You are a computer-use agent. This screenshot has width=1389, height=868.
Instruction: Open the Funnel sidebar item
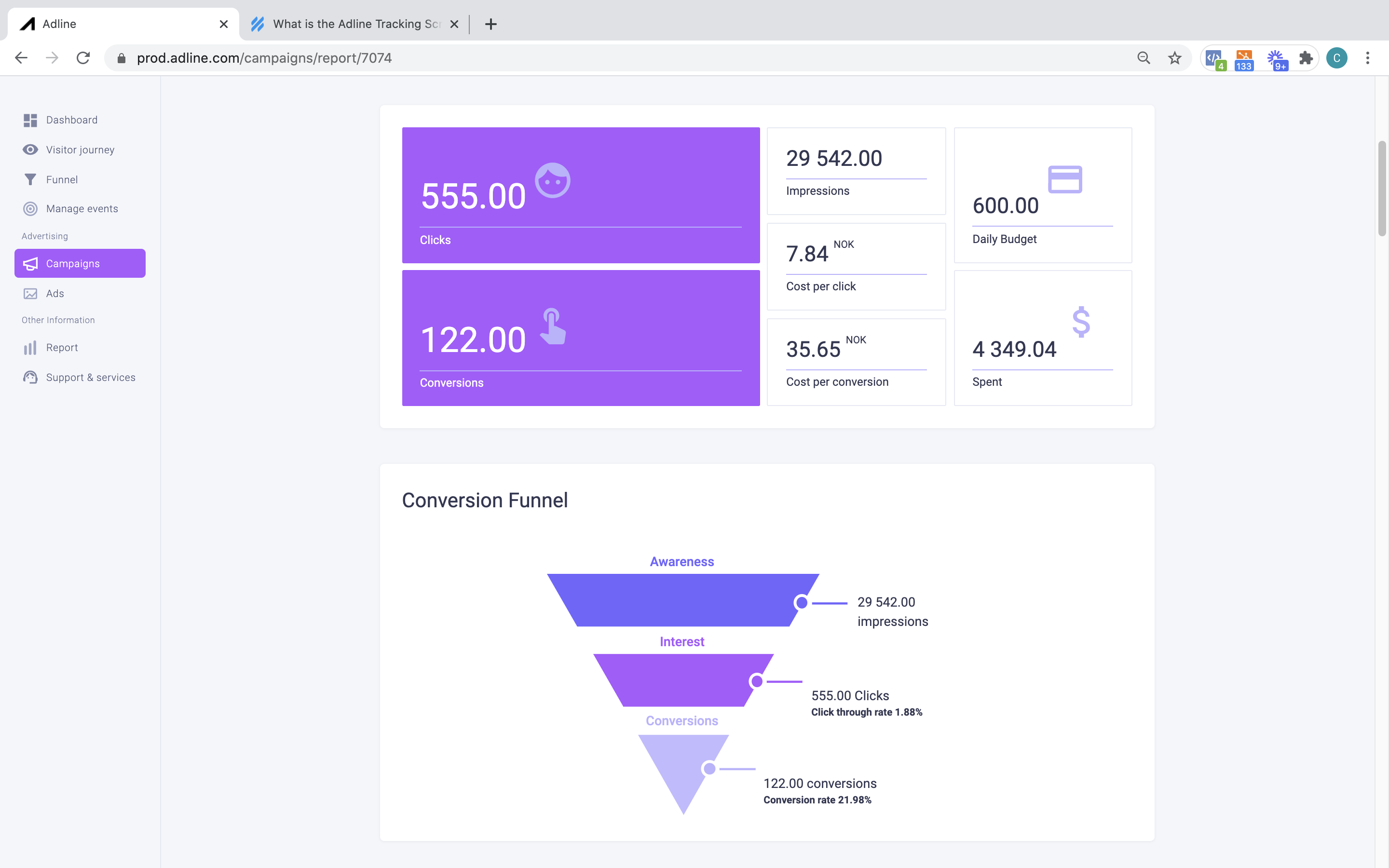coord(80,180)
